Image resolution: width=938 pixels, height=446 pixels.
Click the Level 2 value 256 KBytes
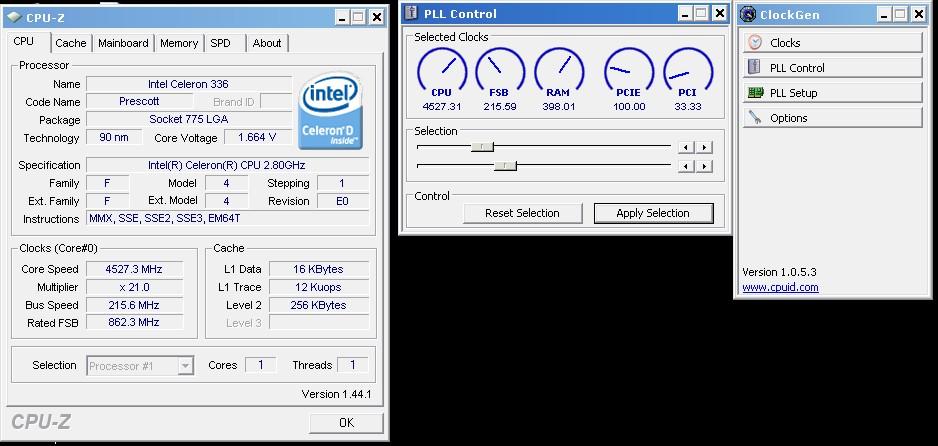coord(318,305)
